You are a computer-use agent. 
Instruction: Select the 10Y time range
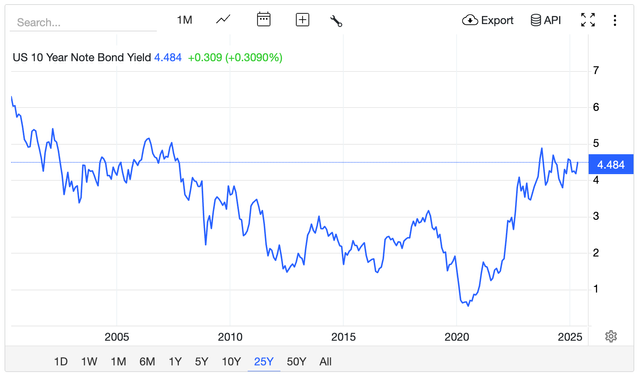point(231,361)
